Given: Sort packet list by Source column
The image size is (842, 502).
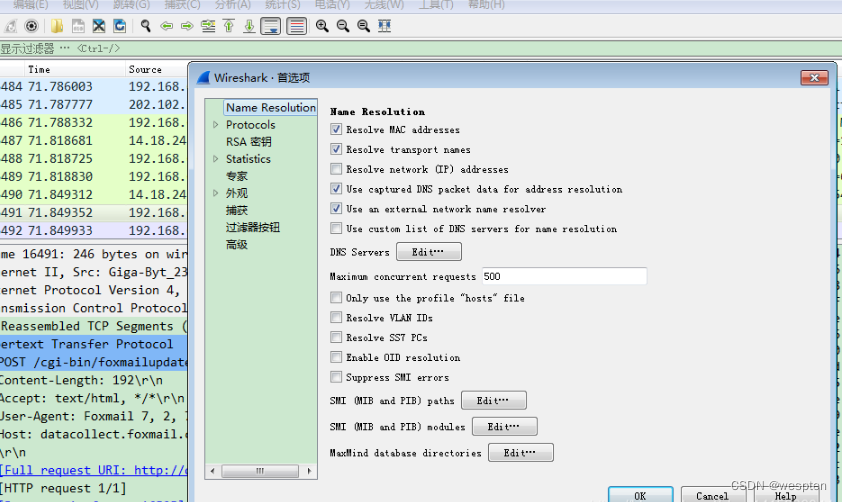Looking at the screenshot, I should click(x=156, y=69).
